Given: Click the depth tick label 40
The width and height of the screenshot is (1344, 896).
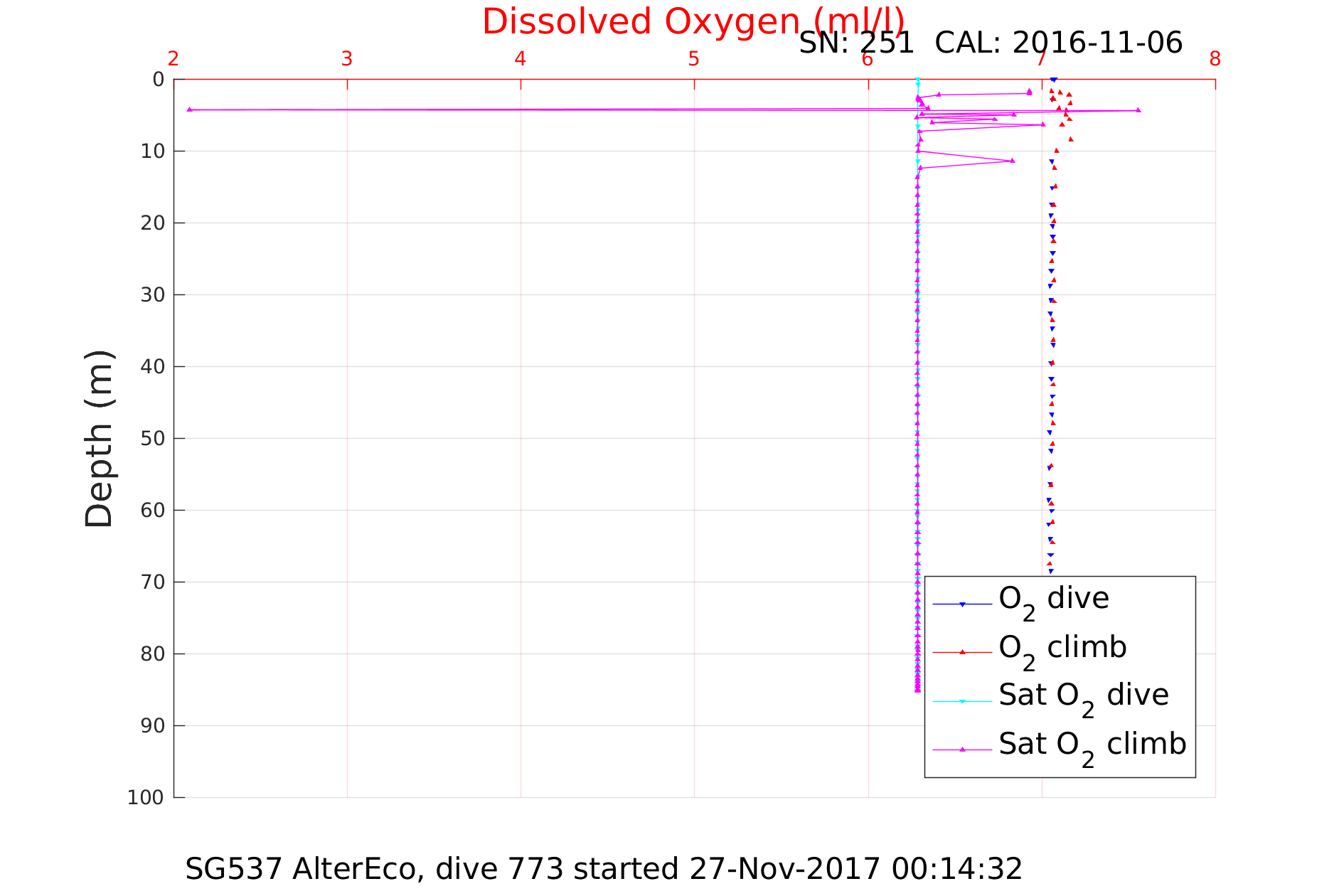Looking at the screenshot, I should [153, 367].
